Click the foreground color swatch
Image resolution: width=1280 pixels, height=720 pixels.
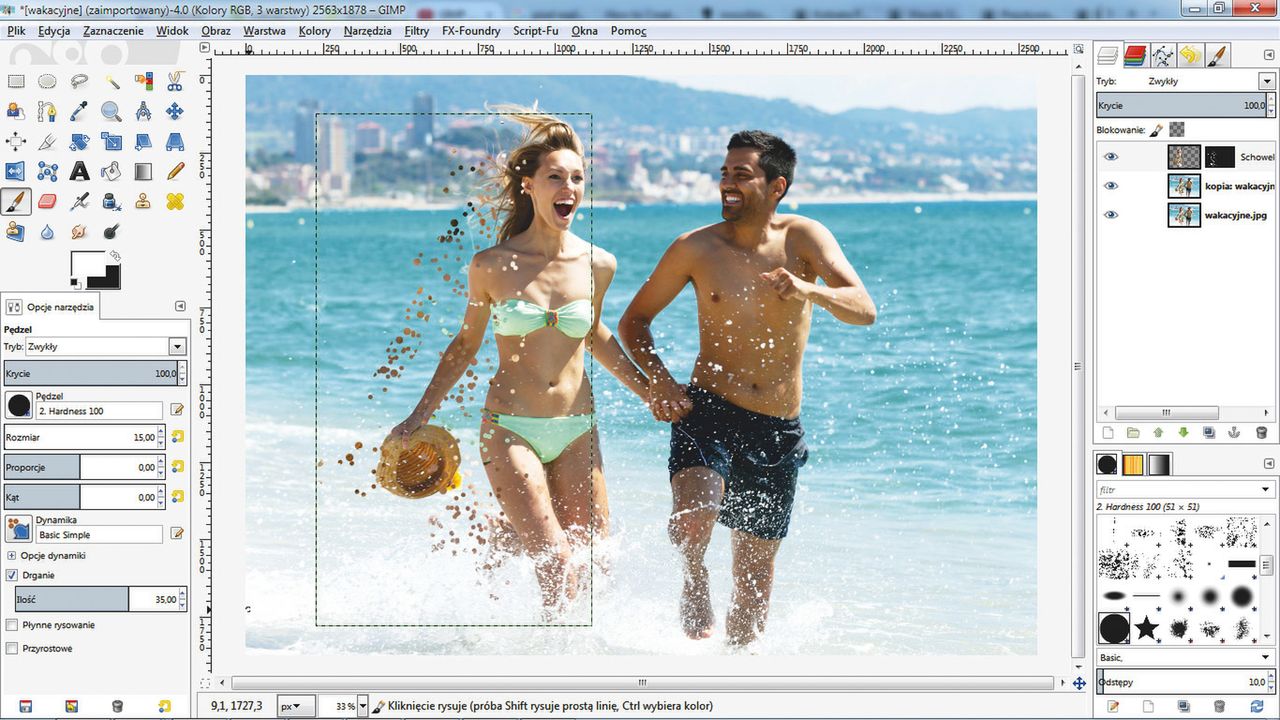point(90,264)
